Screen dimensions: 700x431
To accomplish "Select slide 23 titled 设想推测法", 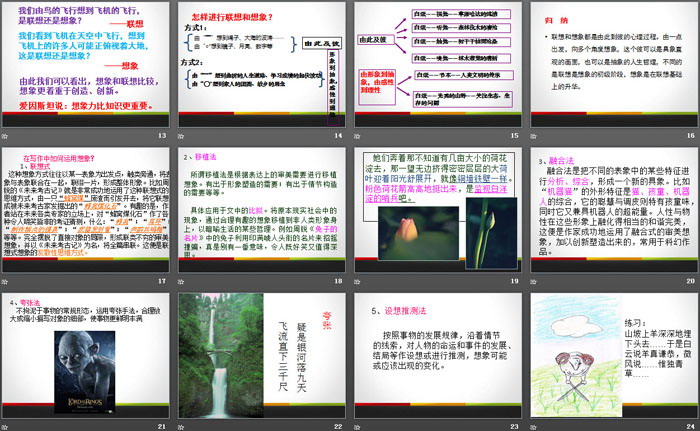I will pyautogui.click(x=437, y=356).
